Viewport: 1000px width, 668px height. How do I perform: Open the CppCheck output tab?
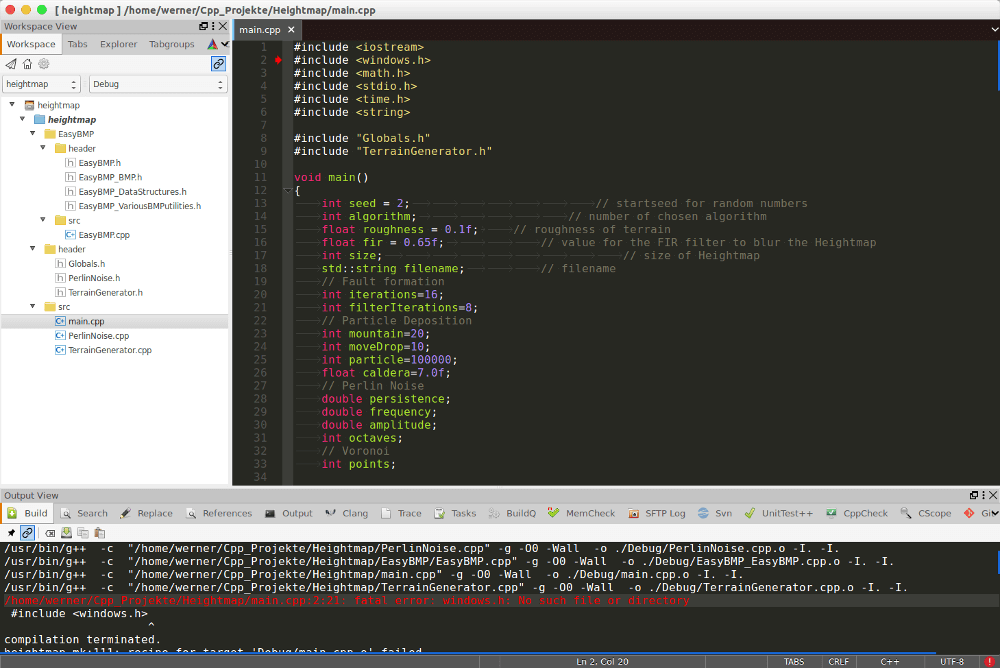coord(857,513)
